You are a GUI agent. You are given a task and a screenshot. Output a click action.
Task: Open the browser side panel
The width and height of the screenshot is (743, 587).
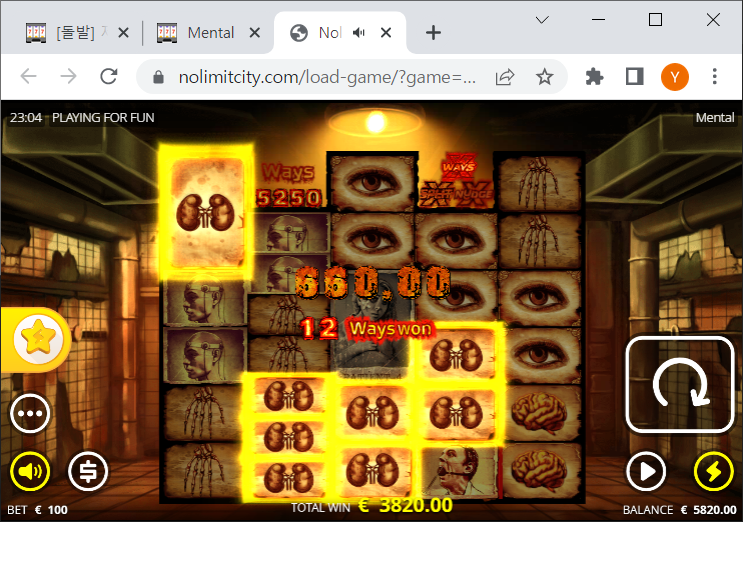click(x=634, y=77)
